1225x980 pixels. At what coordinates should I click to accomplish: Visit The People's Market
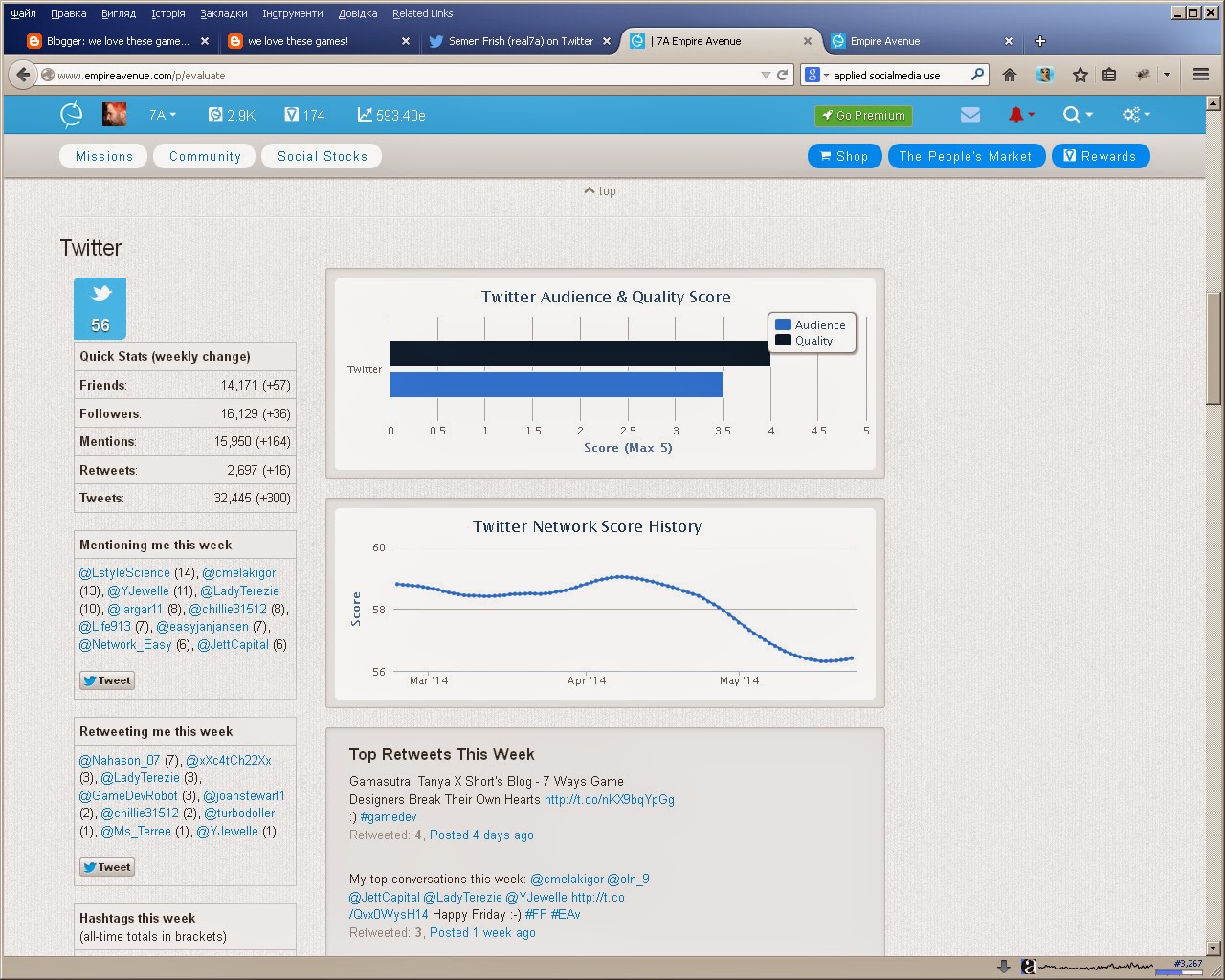967,156
